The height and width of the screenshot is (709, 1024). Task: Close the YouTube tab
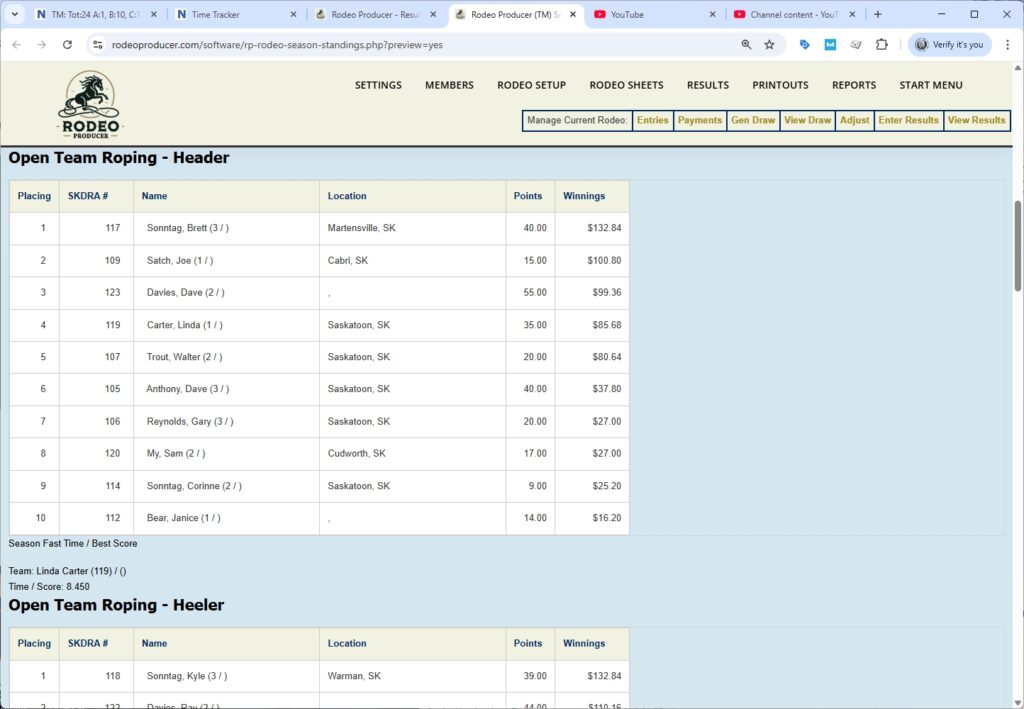pyautogui.click(x=712, y=15)
